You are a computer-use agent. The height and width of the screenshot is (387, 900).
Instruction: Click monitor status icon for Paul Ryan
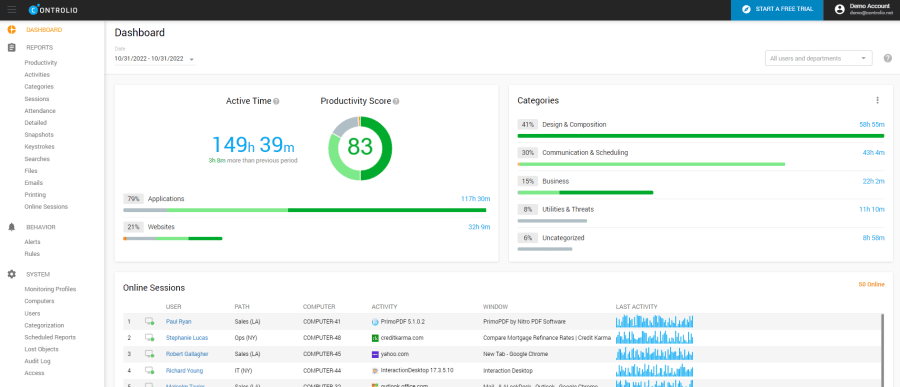coord(150,322)
